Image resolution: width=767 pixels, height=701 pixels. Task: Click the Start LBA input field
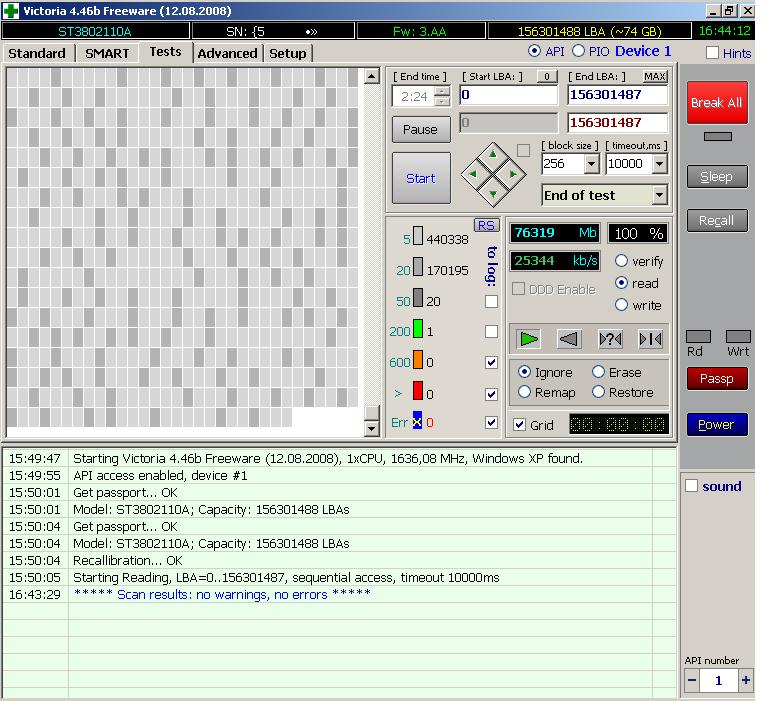click(x=508, y=95)
